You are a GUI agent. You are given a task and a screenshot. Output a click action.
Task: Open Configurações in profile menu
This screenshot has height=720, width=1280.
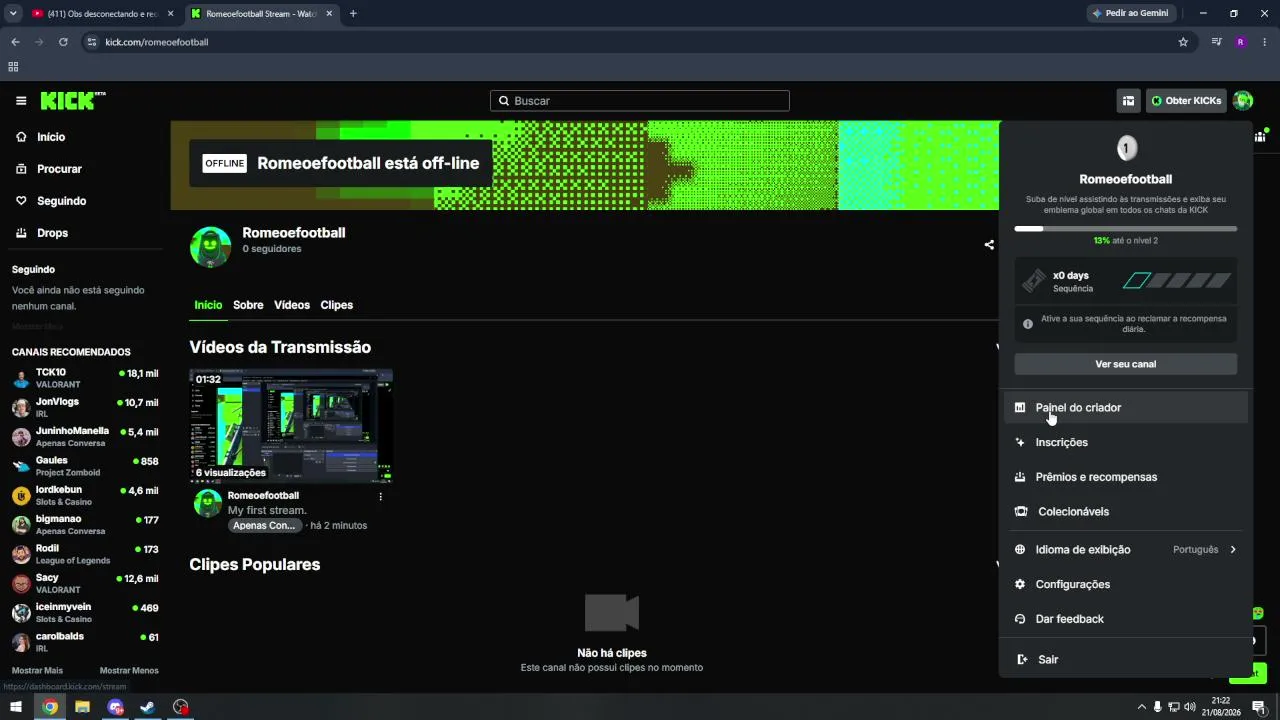[1126, 584]
